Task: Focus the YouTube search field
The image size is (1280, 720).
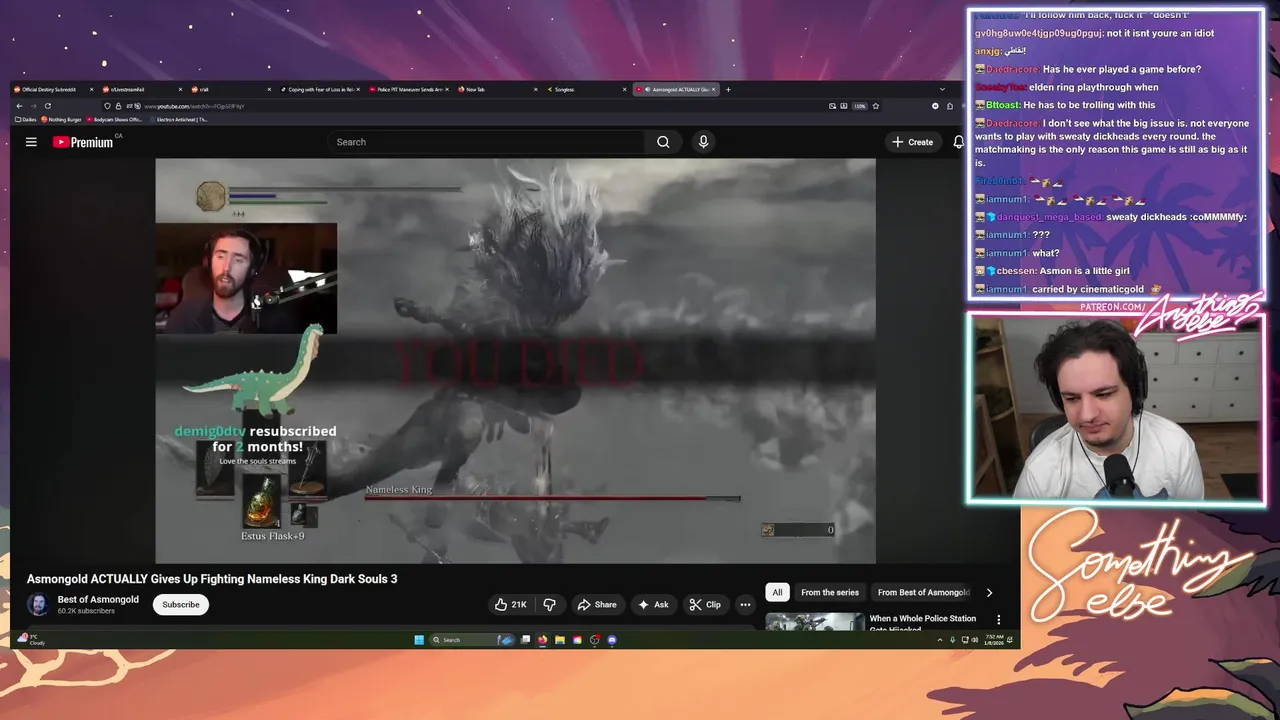Action: 486,142
